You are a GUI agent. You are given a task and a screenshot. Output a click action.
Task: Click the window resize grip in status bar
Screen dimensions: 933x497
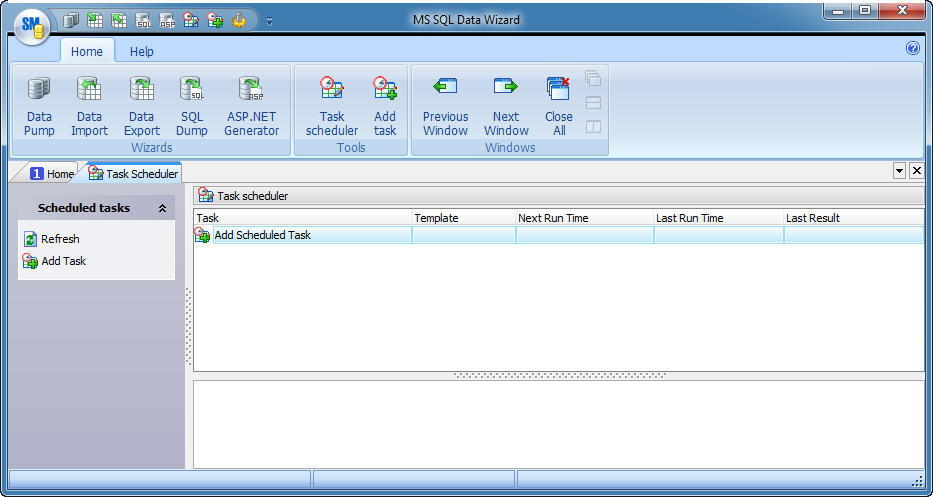pyautogui.click(x=917, y=480)
